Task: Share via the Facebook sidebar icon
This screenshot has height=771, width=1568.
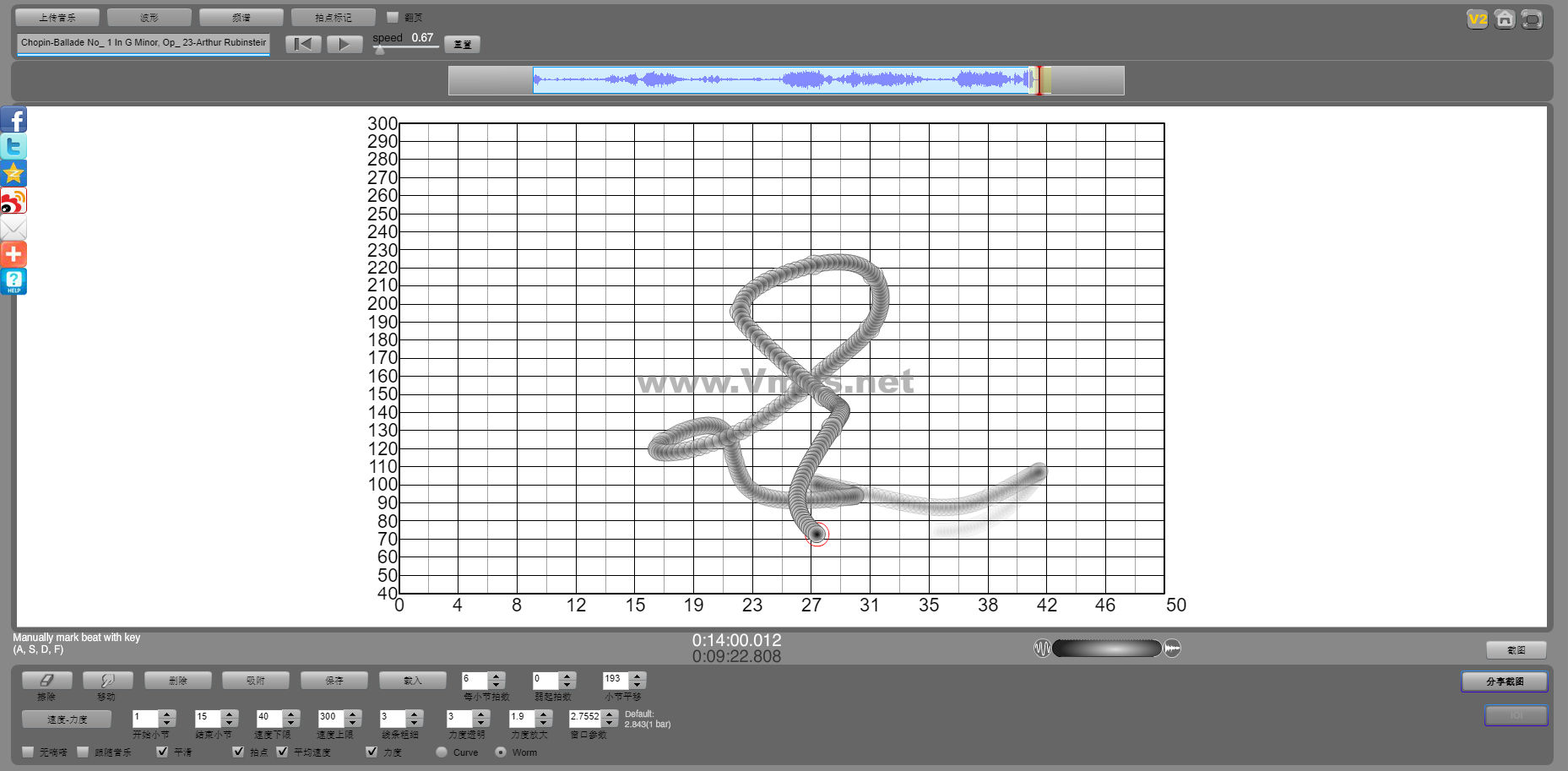Action: [x=14, y=120]
